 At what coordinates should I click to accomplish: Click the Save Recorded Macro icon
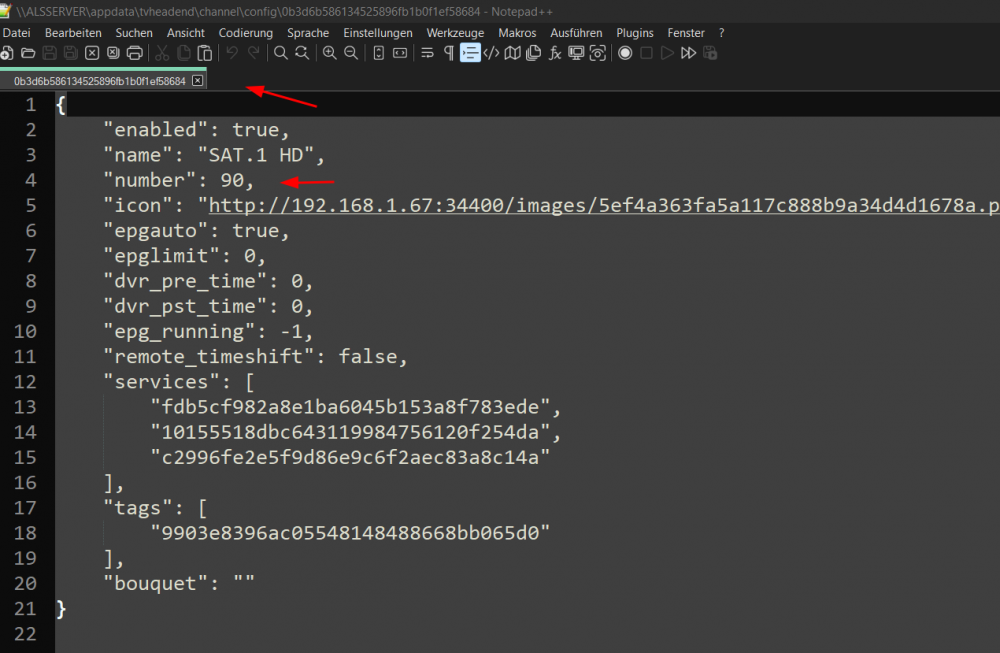[x=710, y=53]
